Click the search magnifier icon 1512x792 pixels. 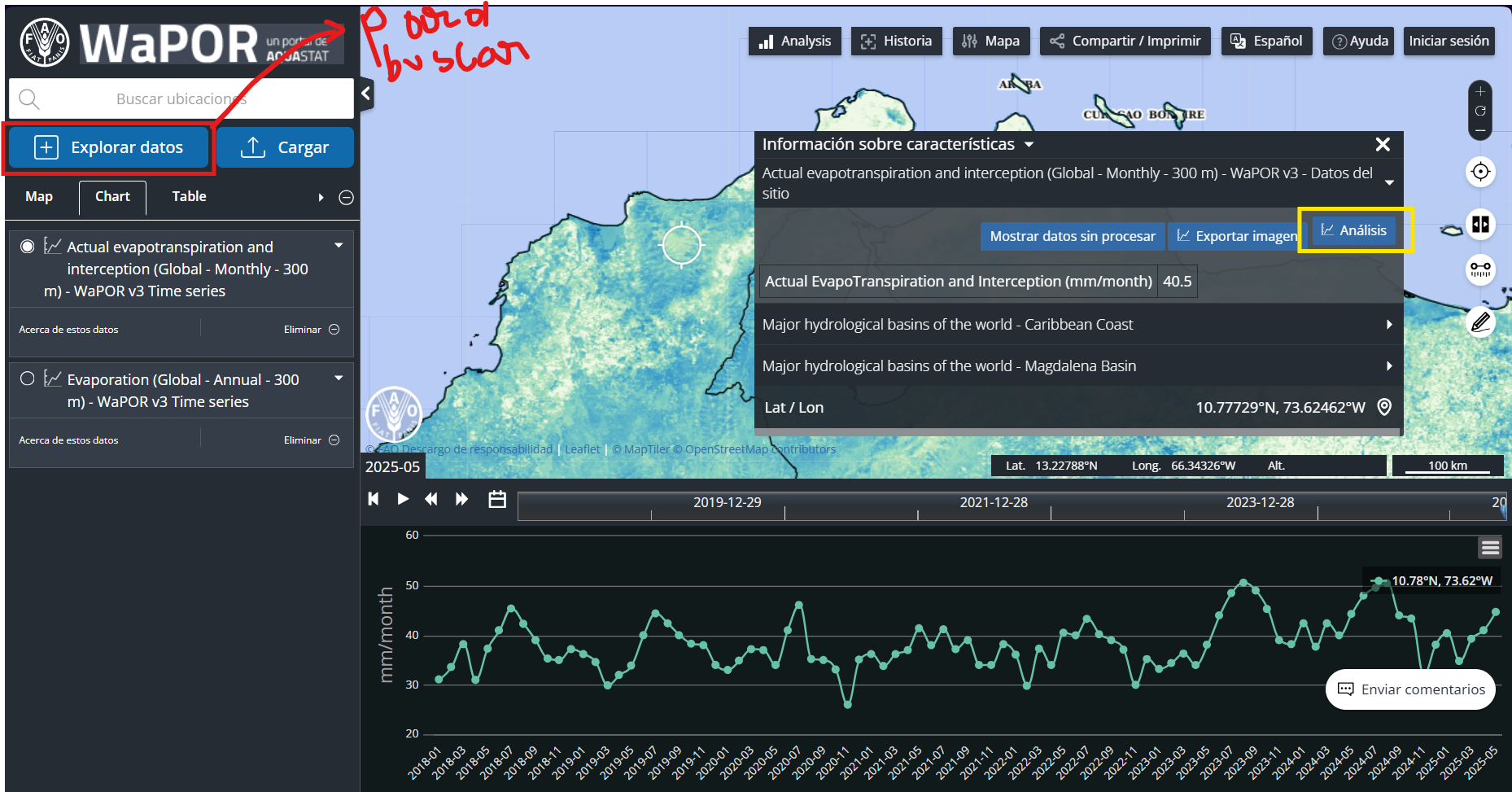coord(29,99)
